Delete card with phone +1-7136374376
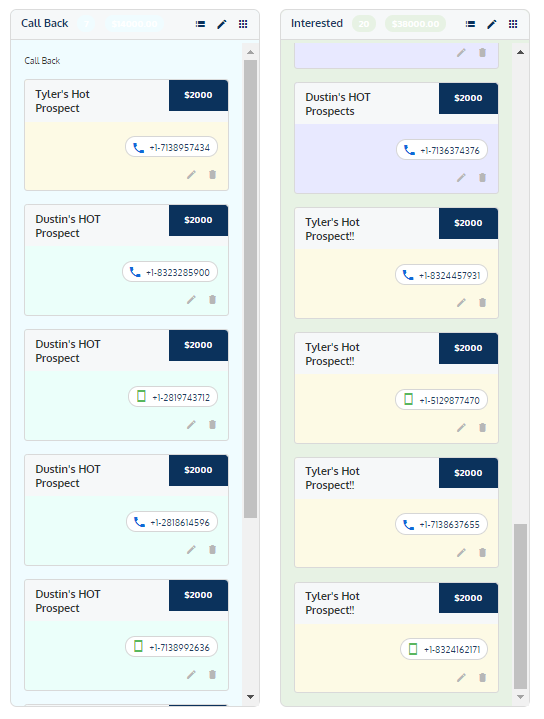 [x=483, y=177]
